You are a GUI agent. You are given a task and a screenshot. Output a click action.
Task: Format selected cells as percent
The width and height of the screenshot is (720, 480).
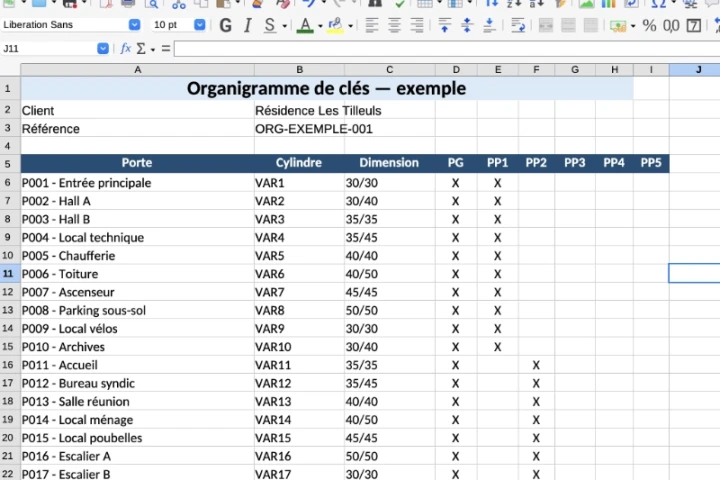coord(649,25)
